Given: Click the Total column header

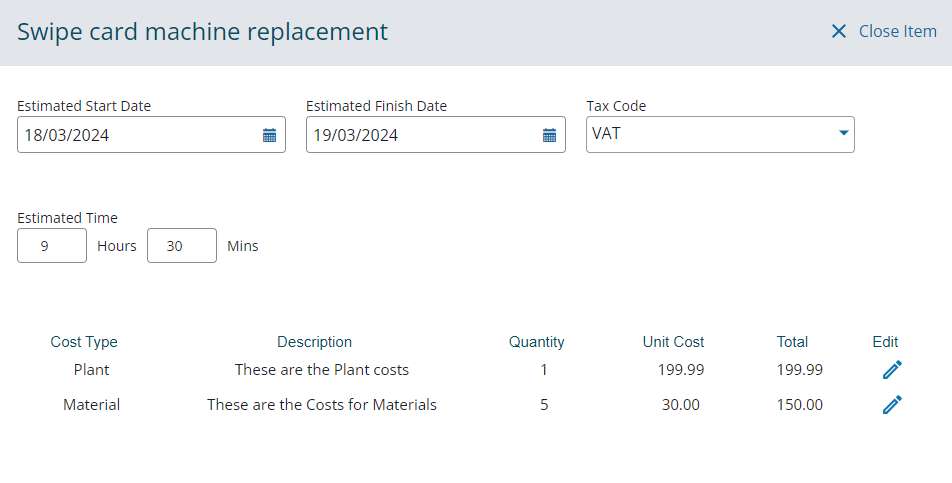Looking at the screenshot, I should [792, 342].
